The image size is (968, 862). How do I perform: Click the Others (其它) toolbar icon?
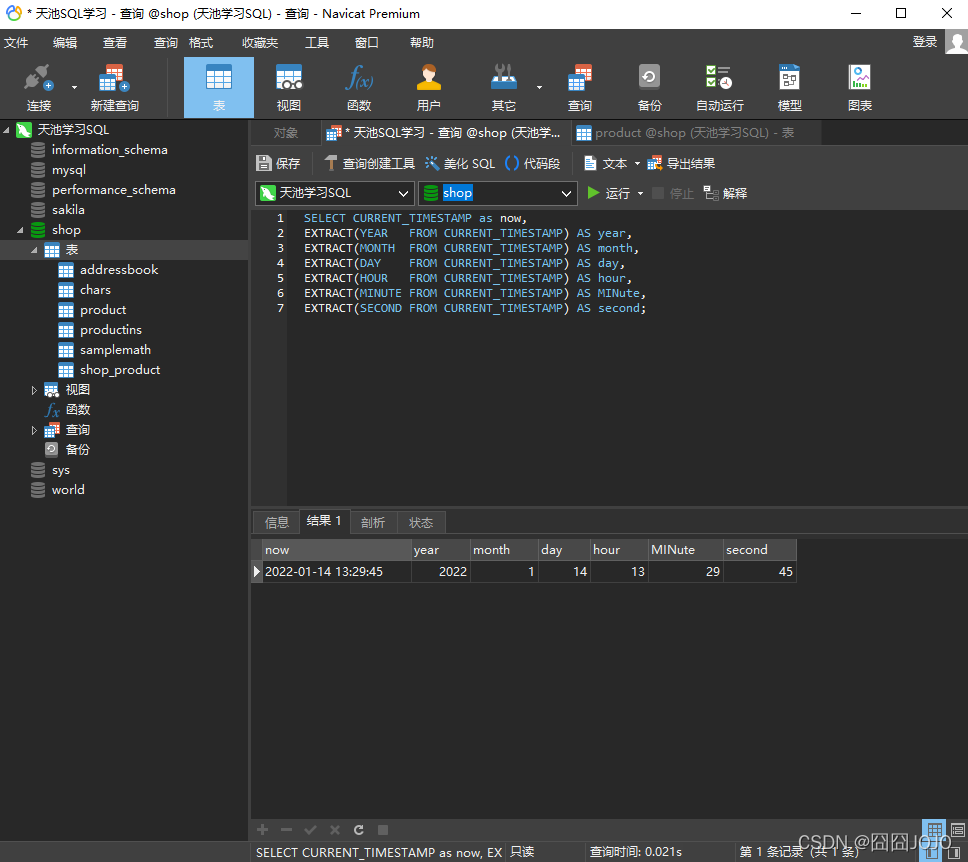coord(503,88)
